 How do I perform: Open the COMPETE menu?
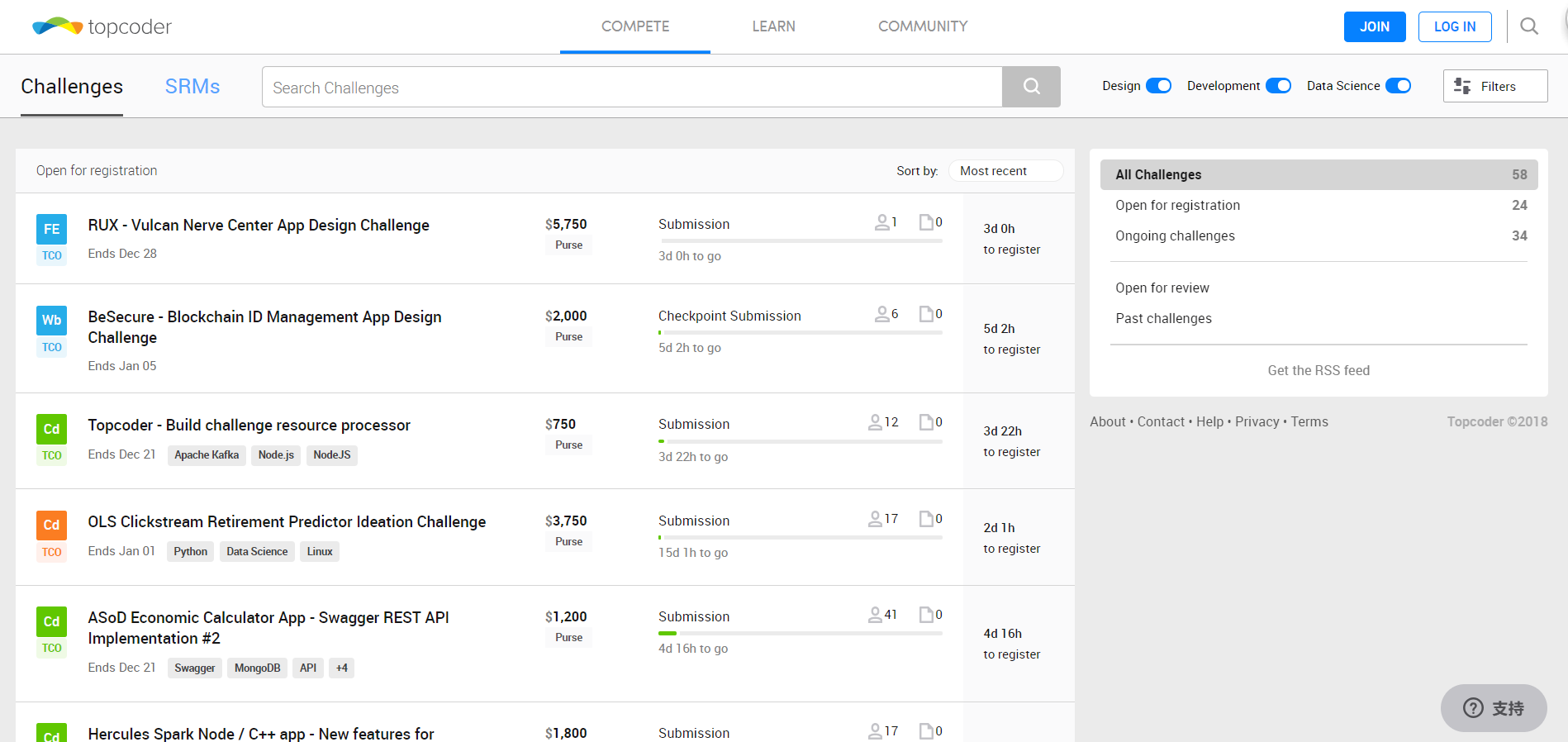[x=635, y=26]
